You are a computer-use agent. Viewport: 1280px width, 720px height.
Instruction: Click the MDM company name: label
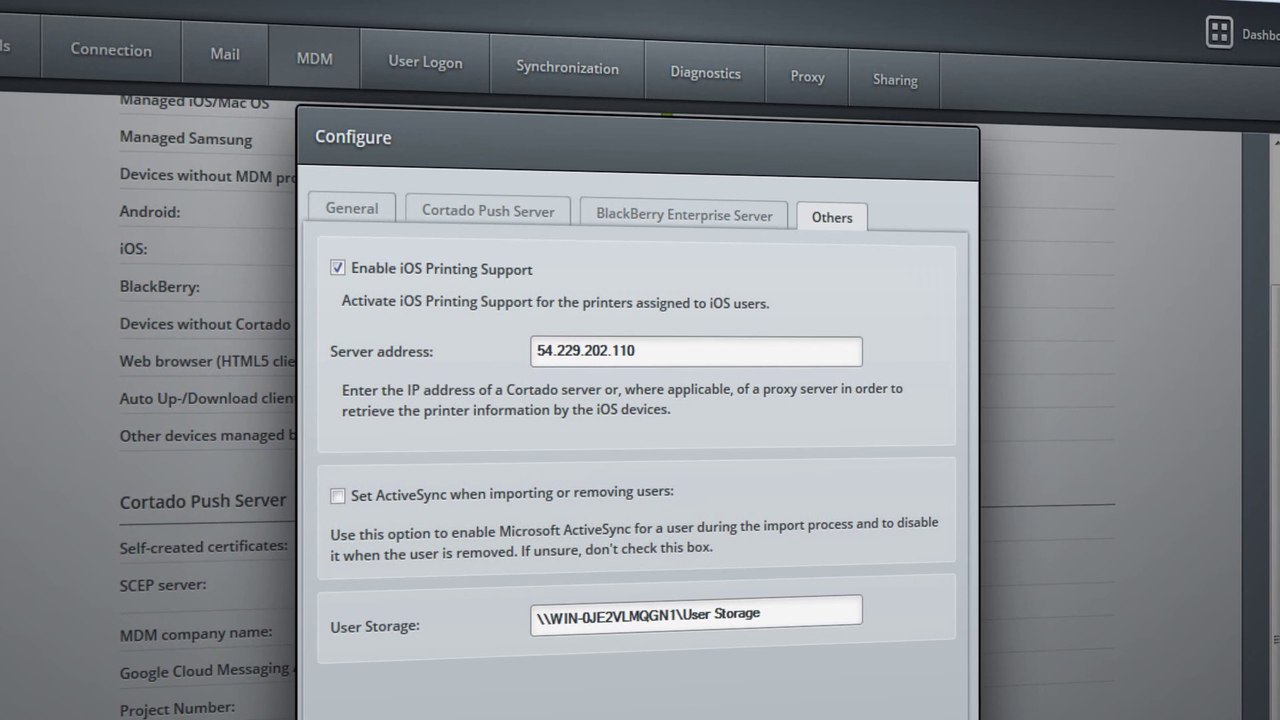coord(196,632)
